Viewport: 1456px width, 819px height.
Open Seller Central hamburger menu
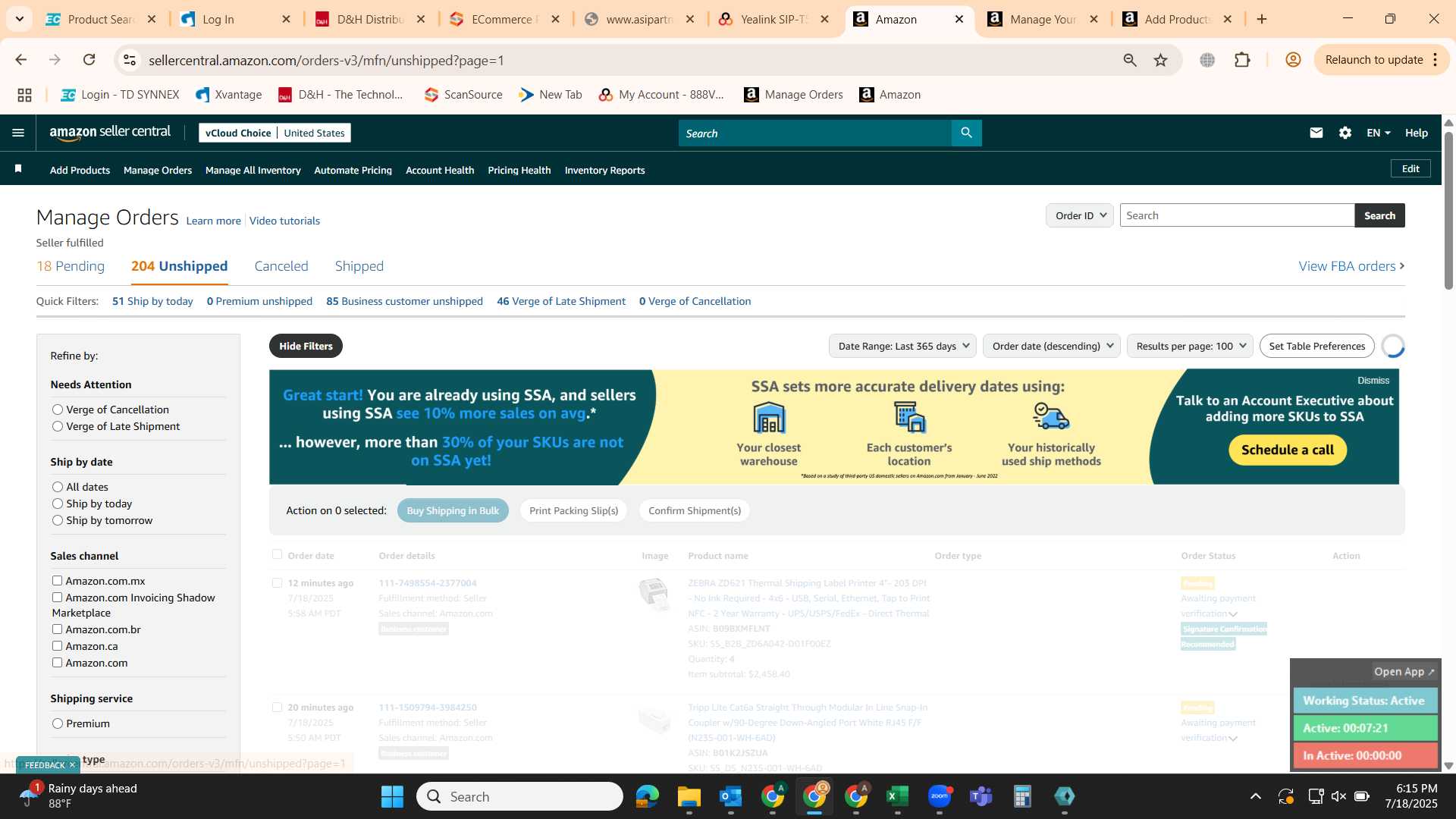point(18,133)
